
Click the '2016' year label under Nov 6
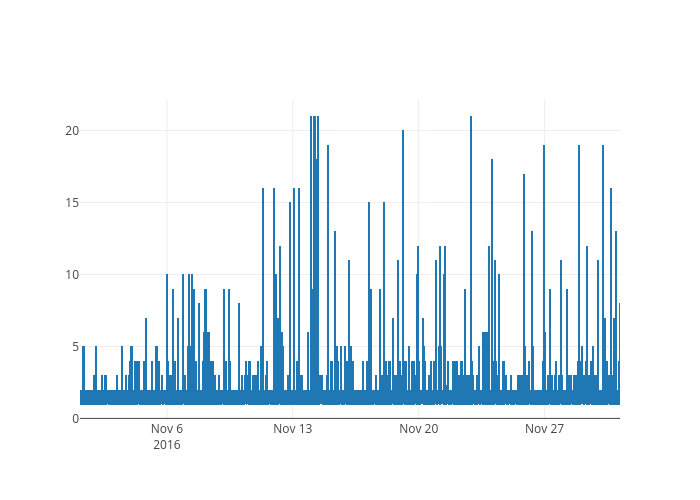(x=167, y=445)
